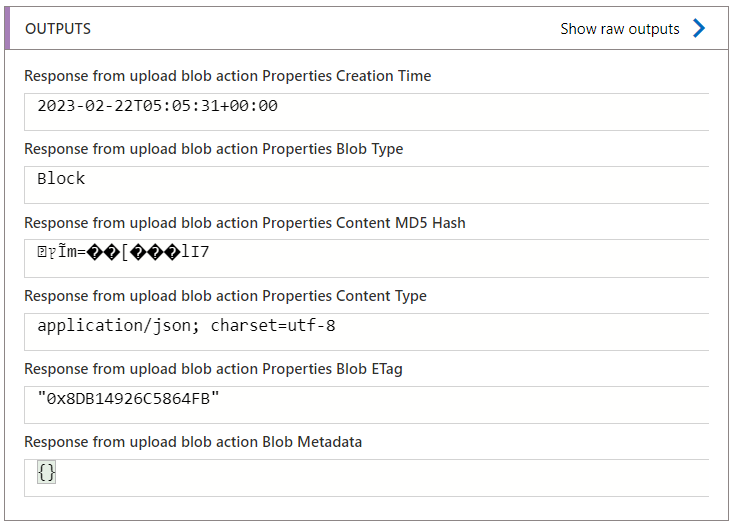Open Show raw outputs link
The height and width of the screenshot is (527, 736).
click(x=620, y=29)
